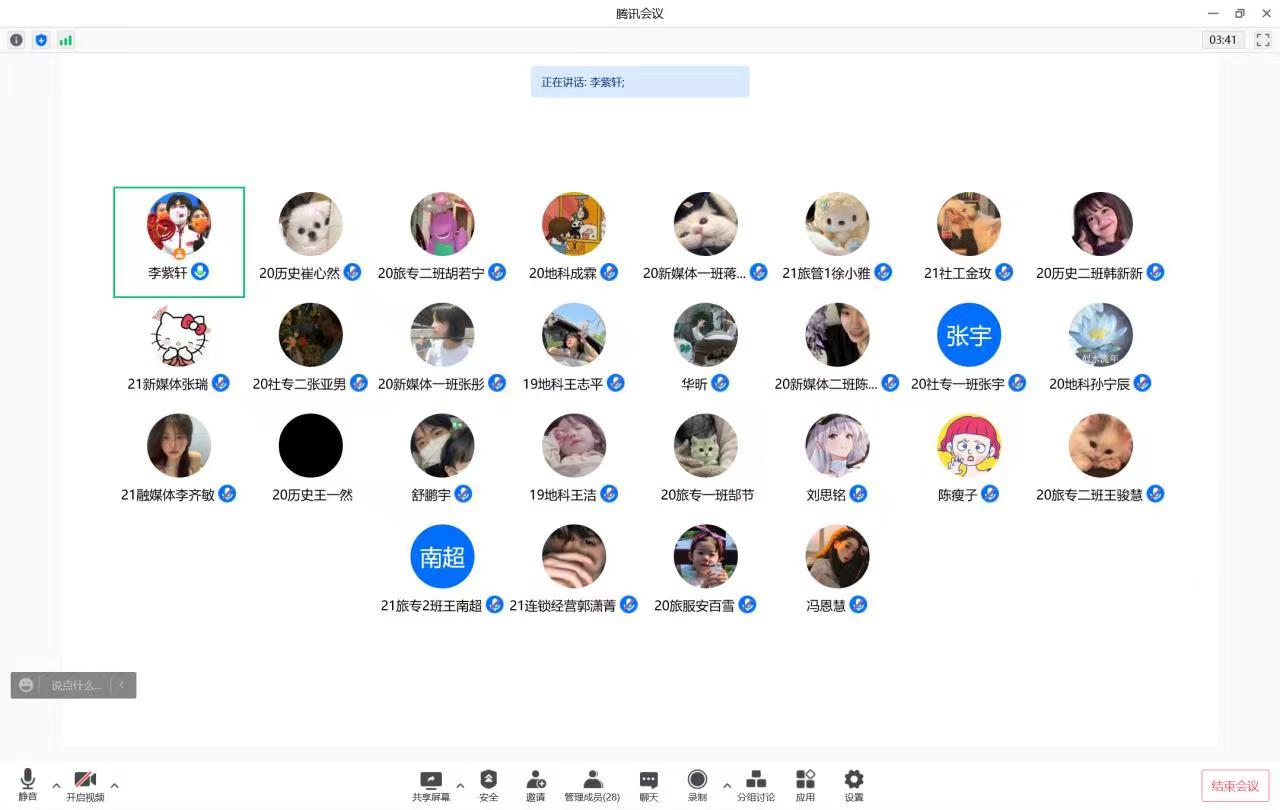This screenshot has width=1280, height=810.
Task: Mute the microphone with 静音
Action: (28, 784)
